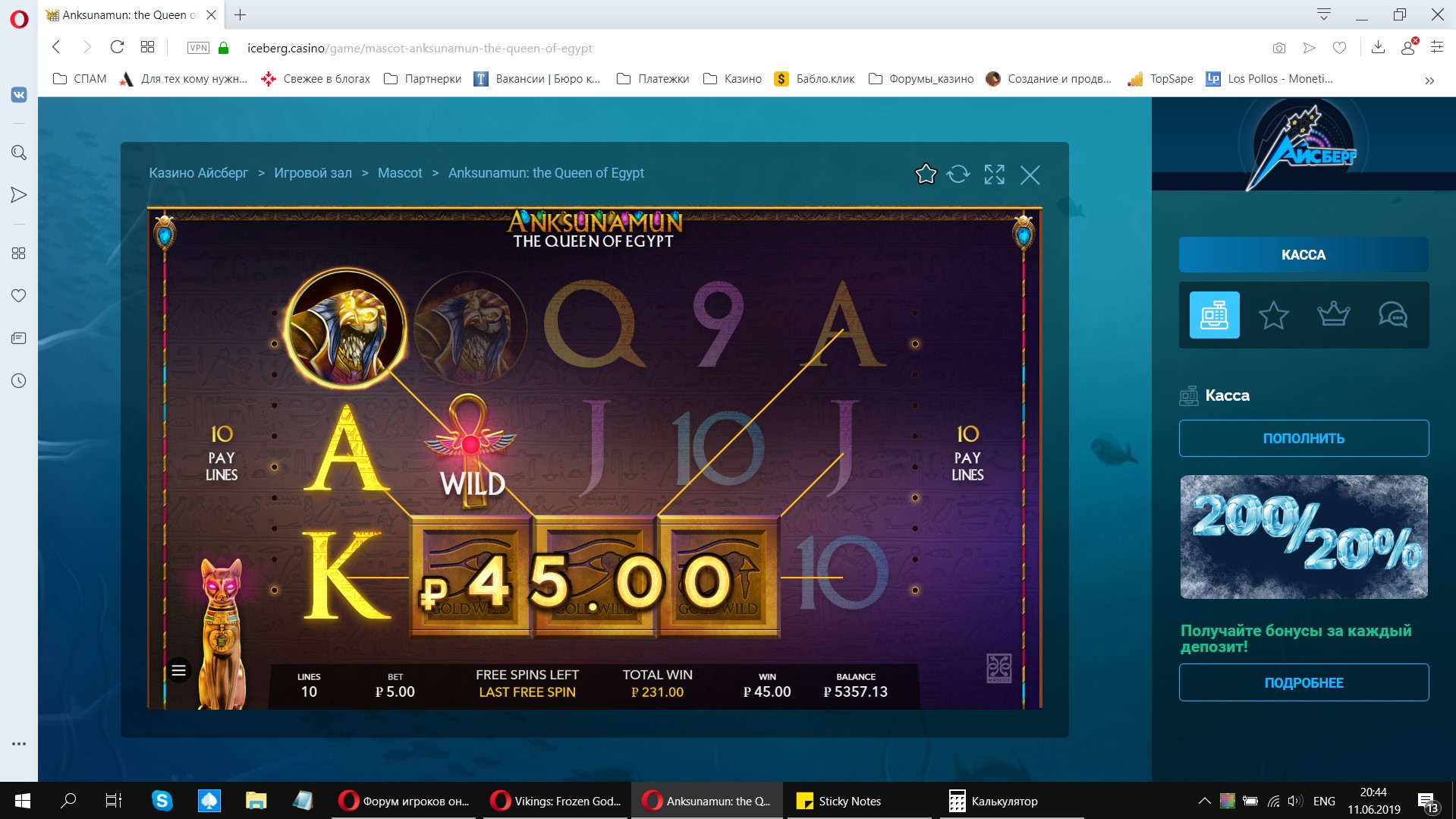Follow the Казино Айсберг breadcrumb link
Screen dimensions: 1456x819
(198, 173)
